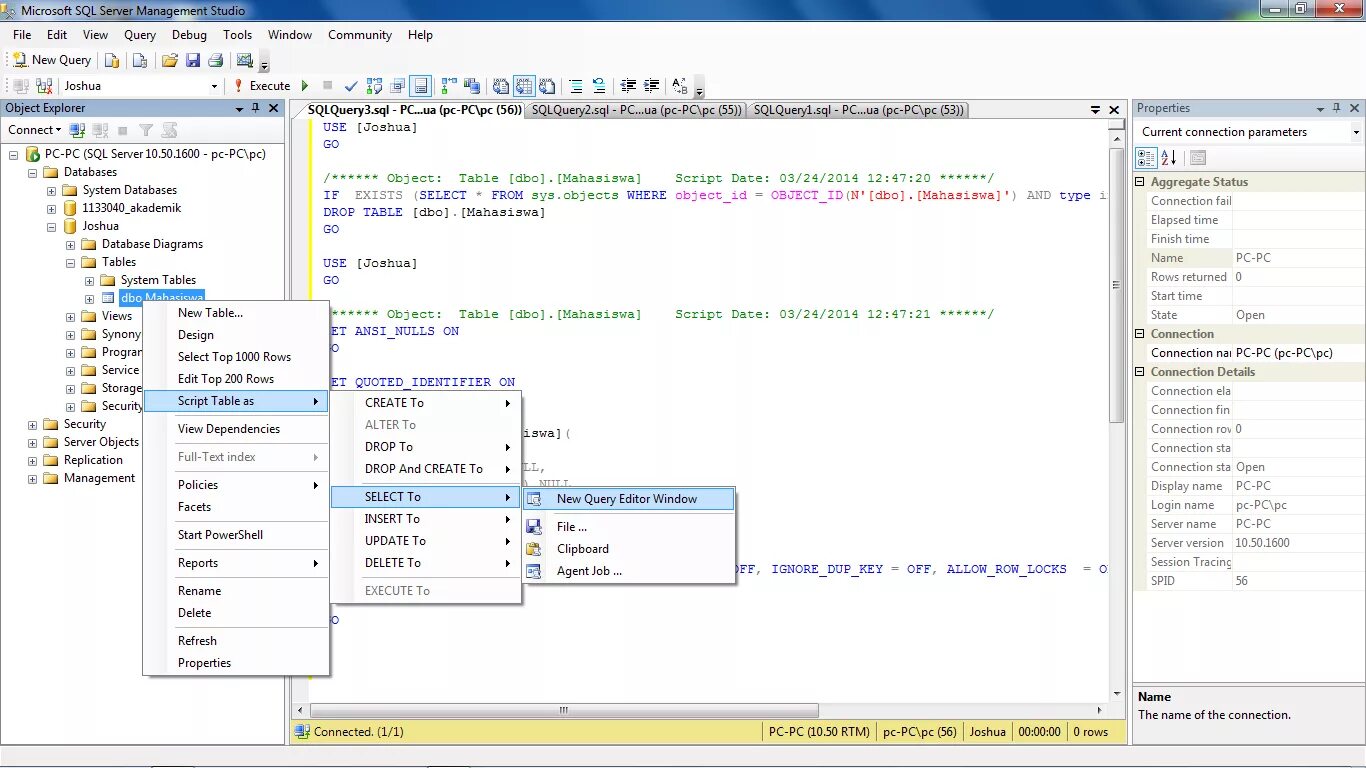
Task: Collapse the Joshua database node
Action: click(51, 226)
